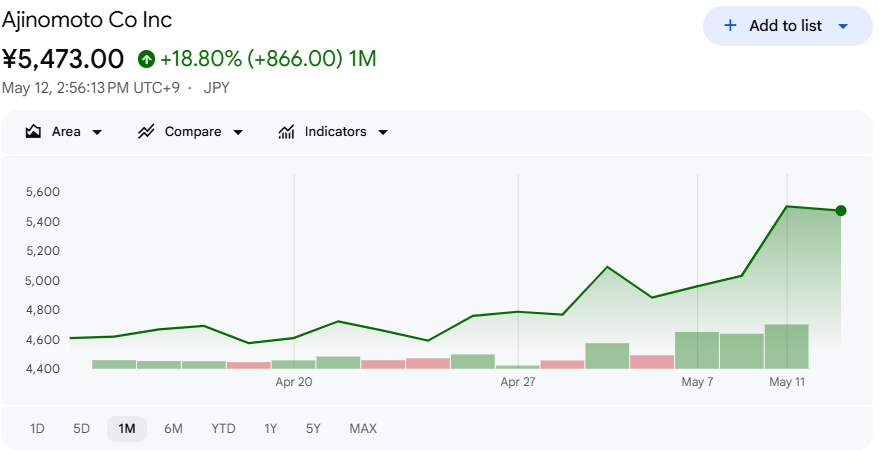The height and width of the screenshot is (450, 879).
Task: Switch to the 6M time range
Action: pos(173,429)
